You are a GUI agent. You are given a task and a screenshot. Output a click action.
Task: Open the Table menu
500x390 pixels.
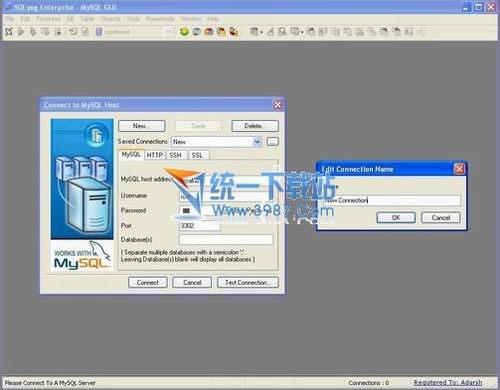pos(87,19)
